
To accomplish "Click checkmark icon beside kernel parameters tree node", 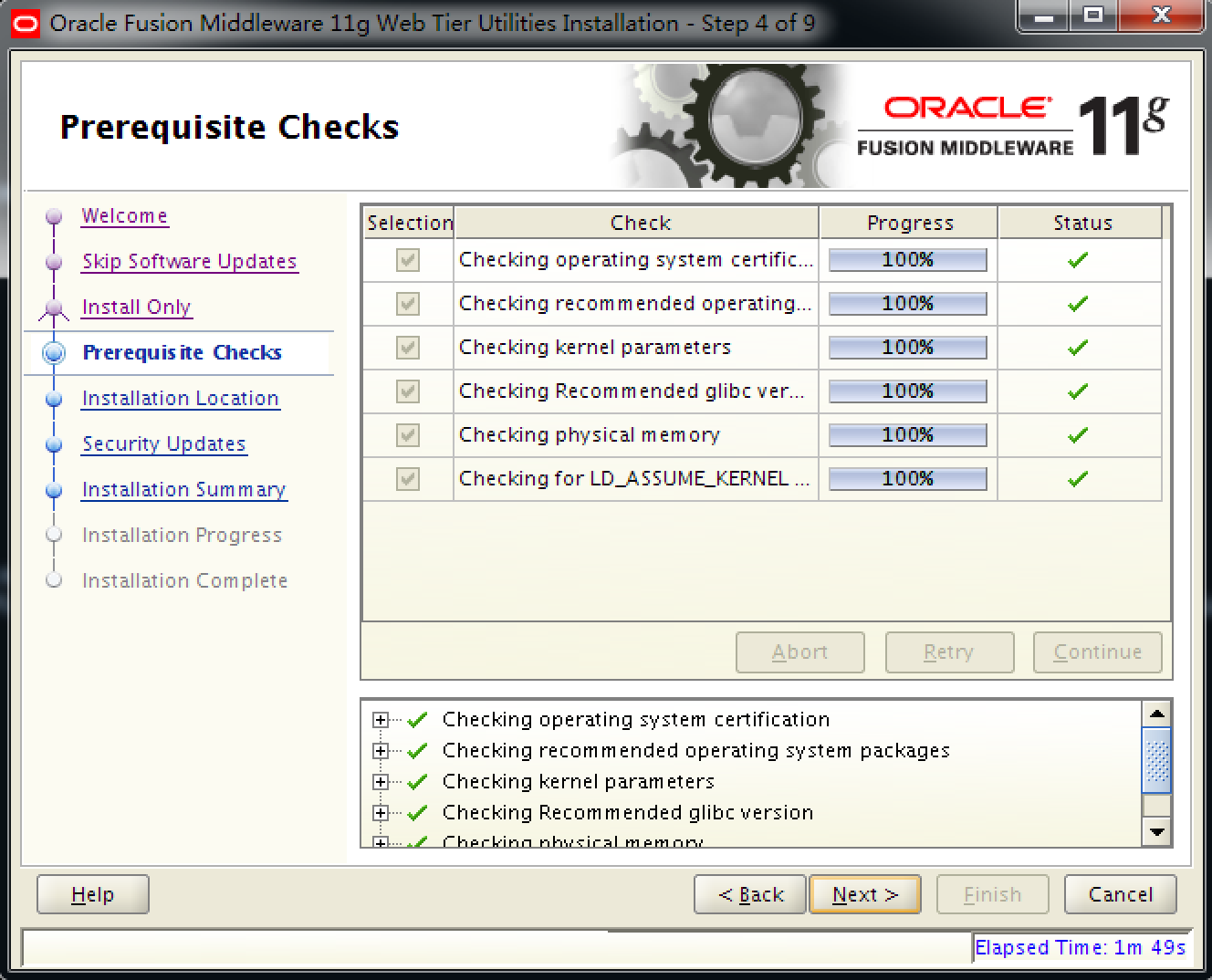I will click(x=418, y=782).
